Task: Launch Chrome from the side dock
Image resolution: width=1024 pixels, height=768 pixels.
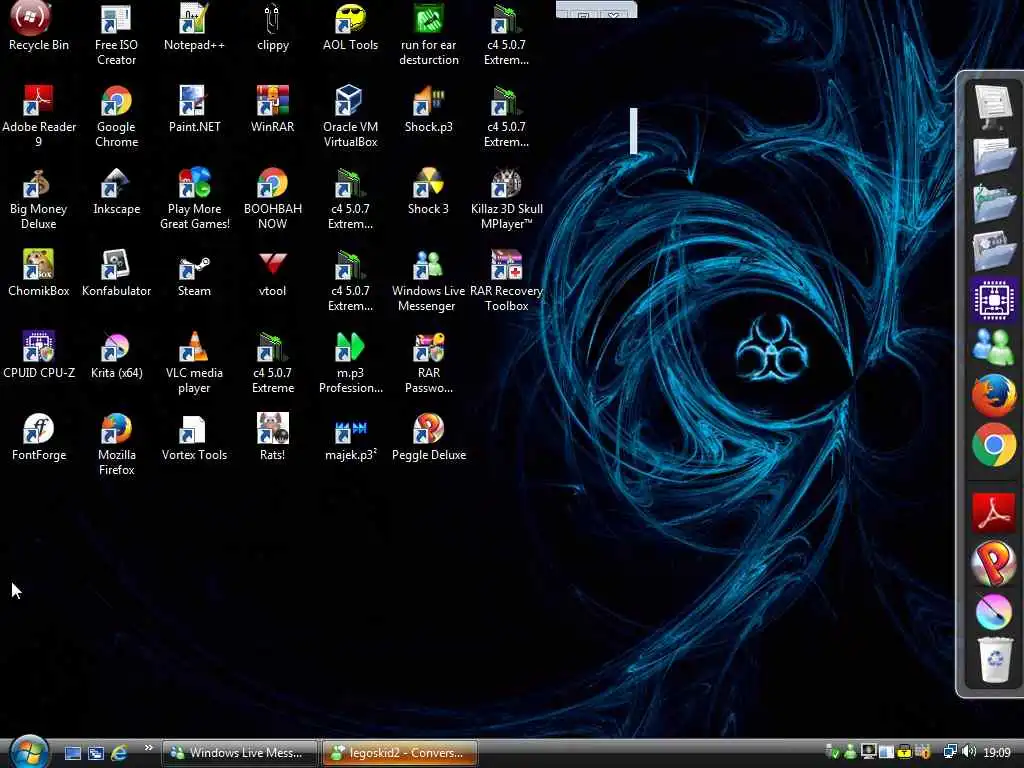Action: coord(993,445)
